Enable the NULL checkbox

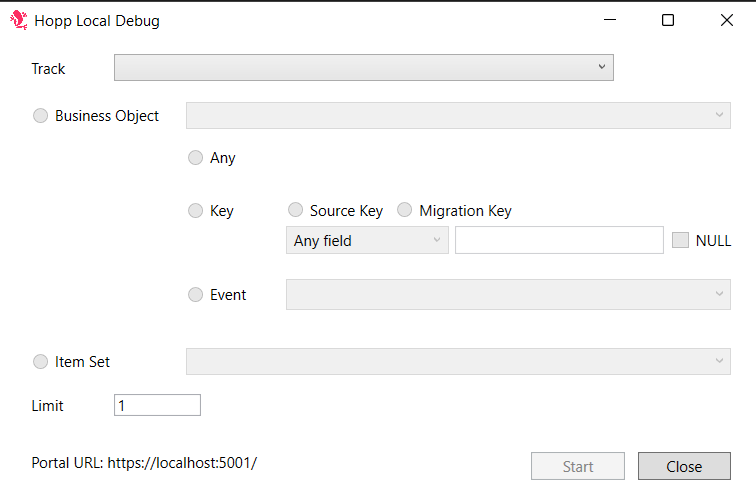(x=680, y=240)
